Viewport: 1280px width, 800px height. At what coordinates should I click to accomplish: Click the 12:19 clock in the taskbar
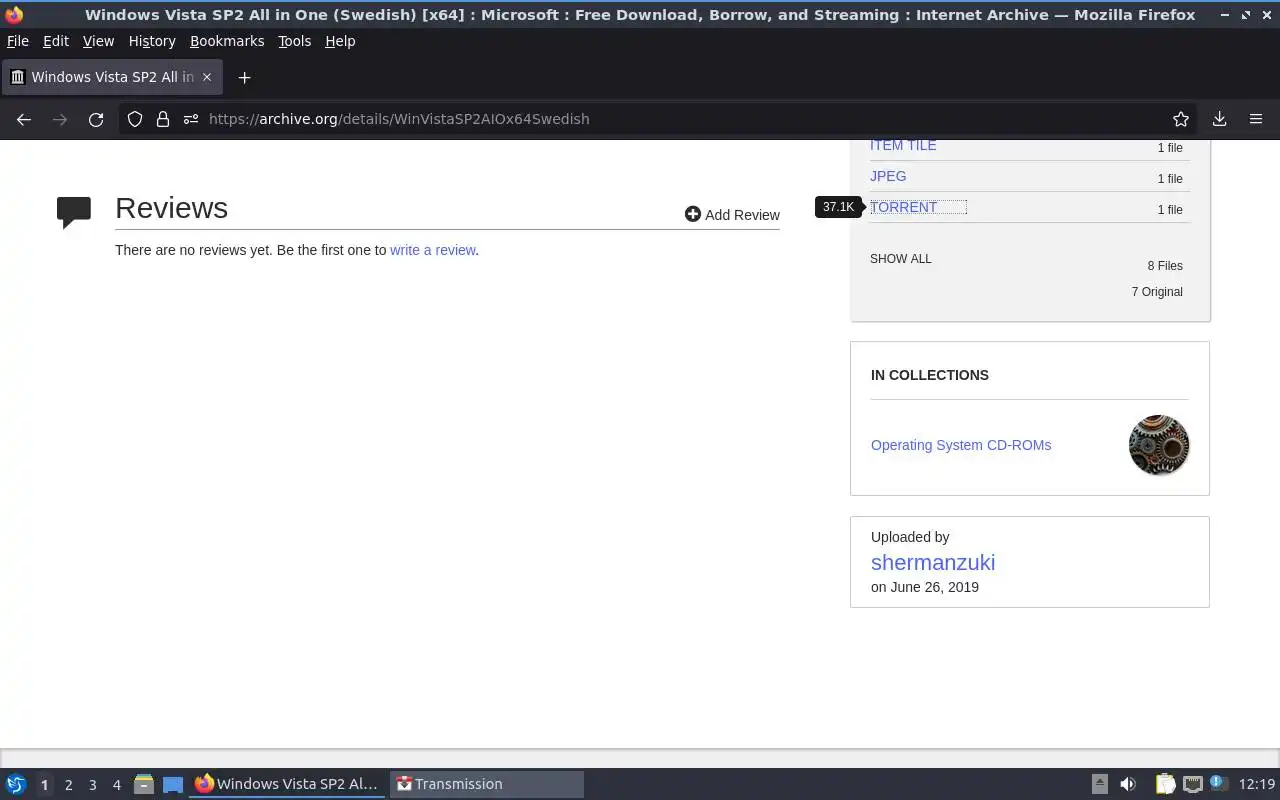[x=1256, y=784]
